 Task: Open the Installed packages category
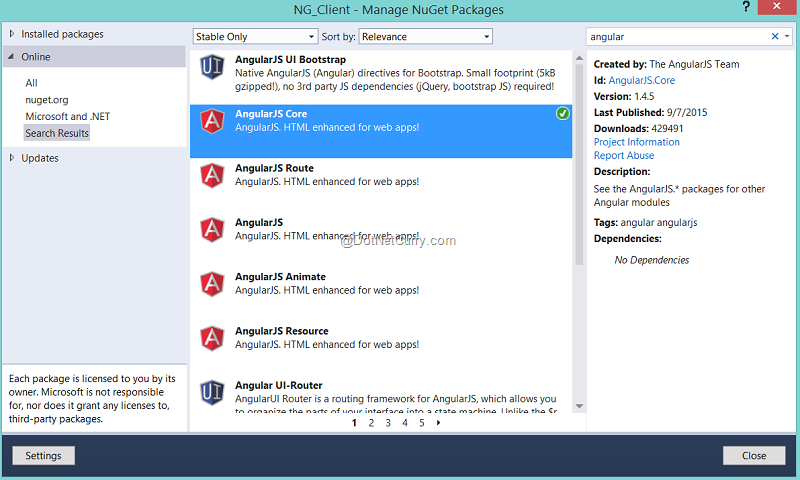pos(62,34)
